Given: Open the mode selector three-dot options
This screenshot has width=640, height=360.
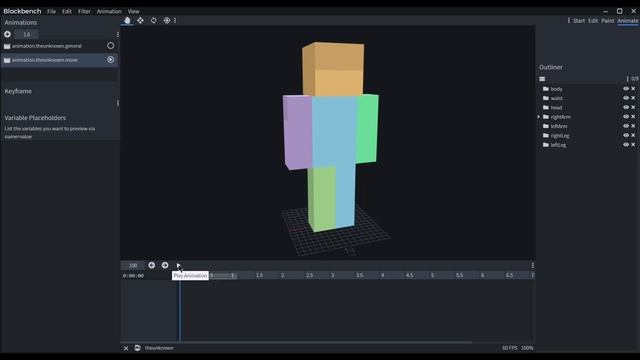Looking at the screenshot, I should click(x=569, y=20).
